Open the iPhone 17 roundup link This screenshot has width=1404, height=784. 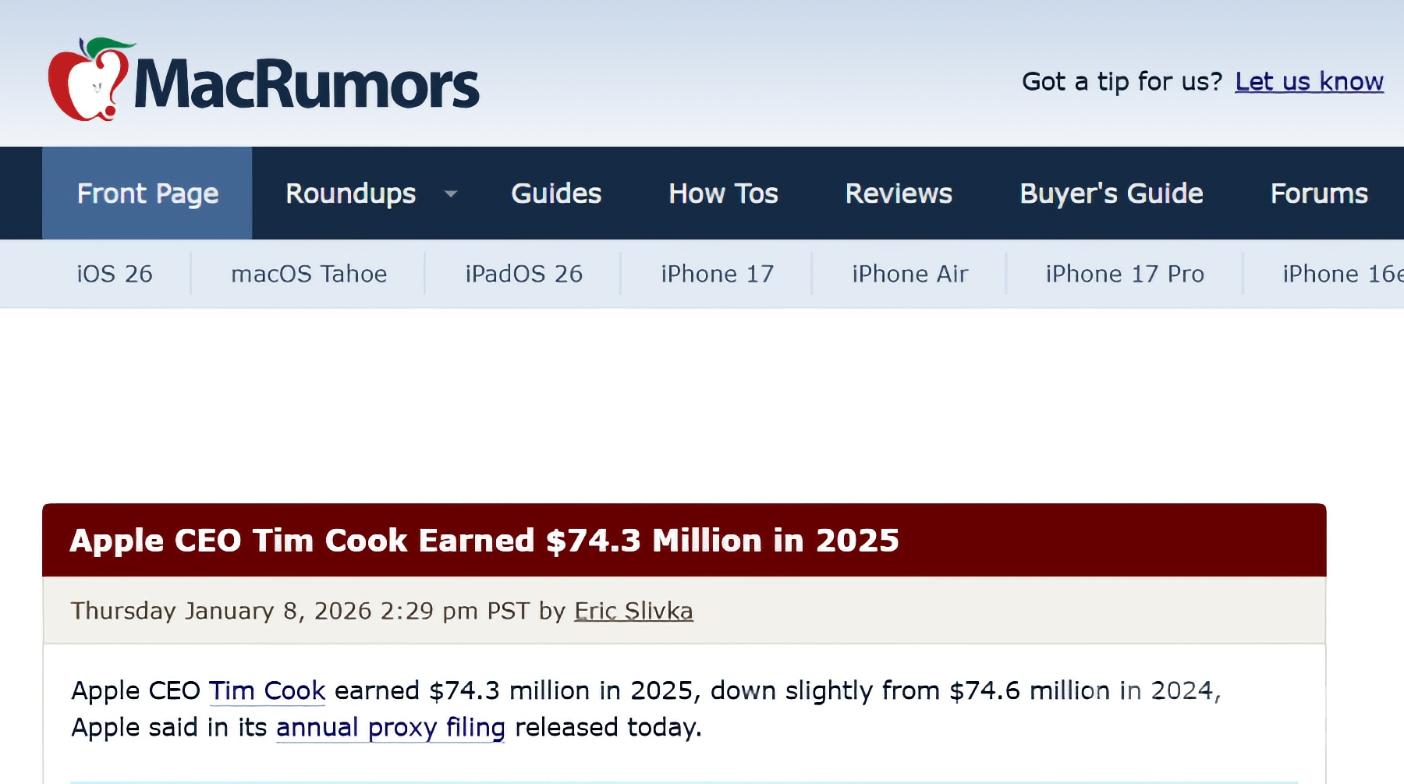(x=717, y=274)
